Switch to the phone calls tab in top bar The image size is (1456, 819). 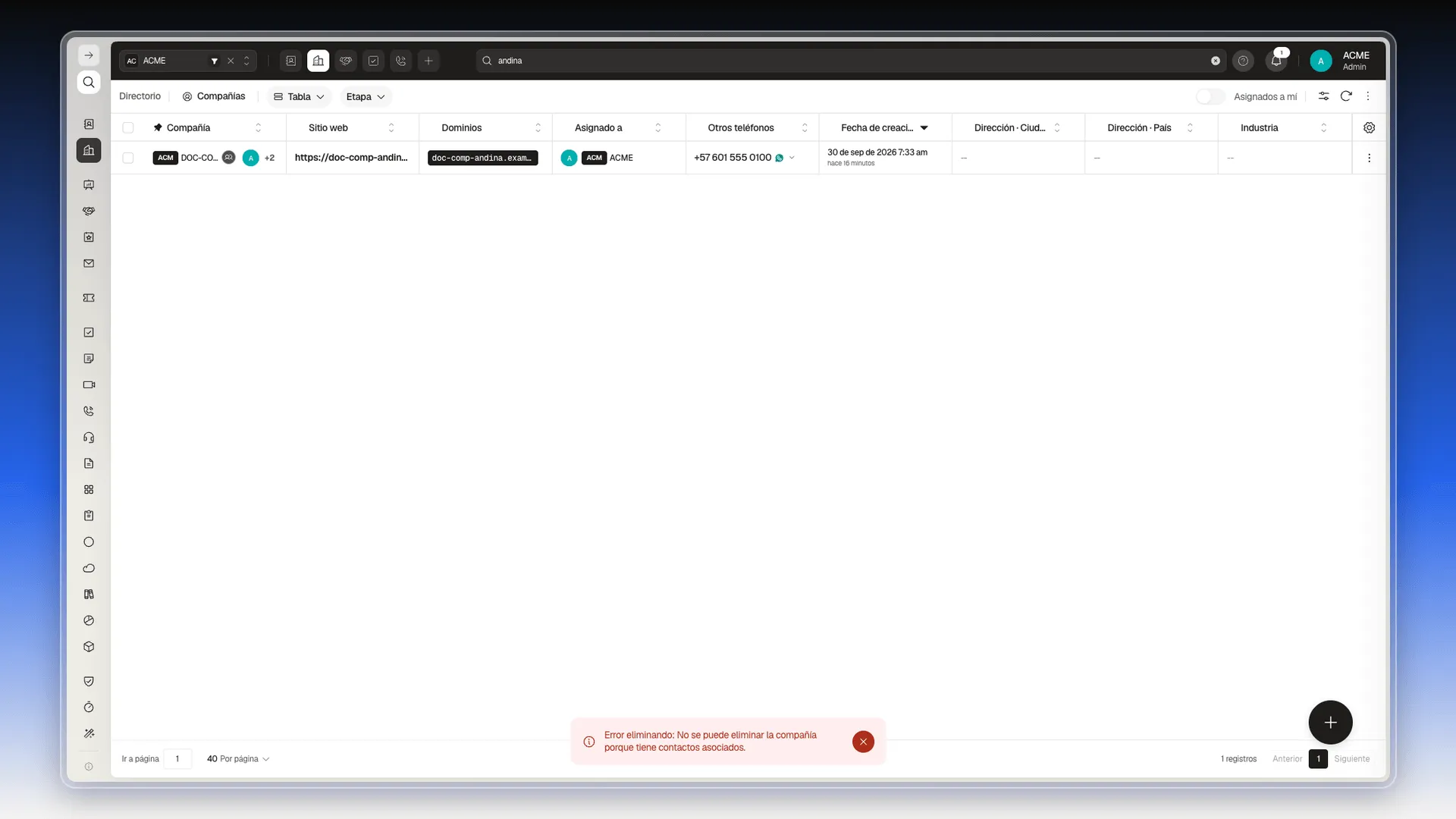click(x=401, y=61)
